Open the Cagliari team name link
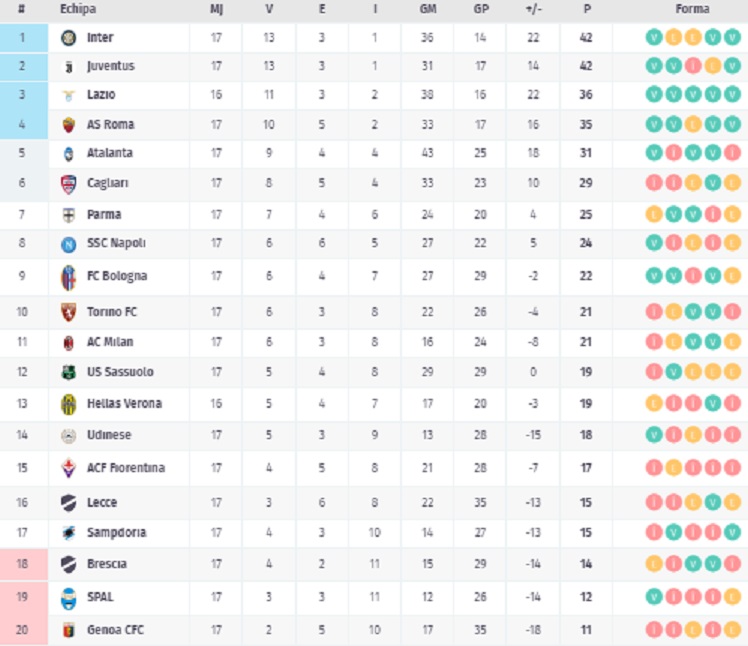748x646 pixels. (x=107, y=183)
